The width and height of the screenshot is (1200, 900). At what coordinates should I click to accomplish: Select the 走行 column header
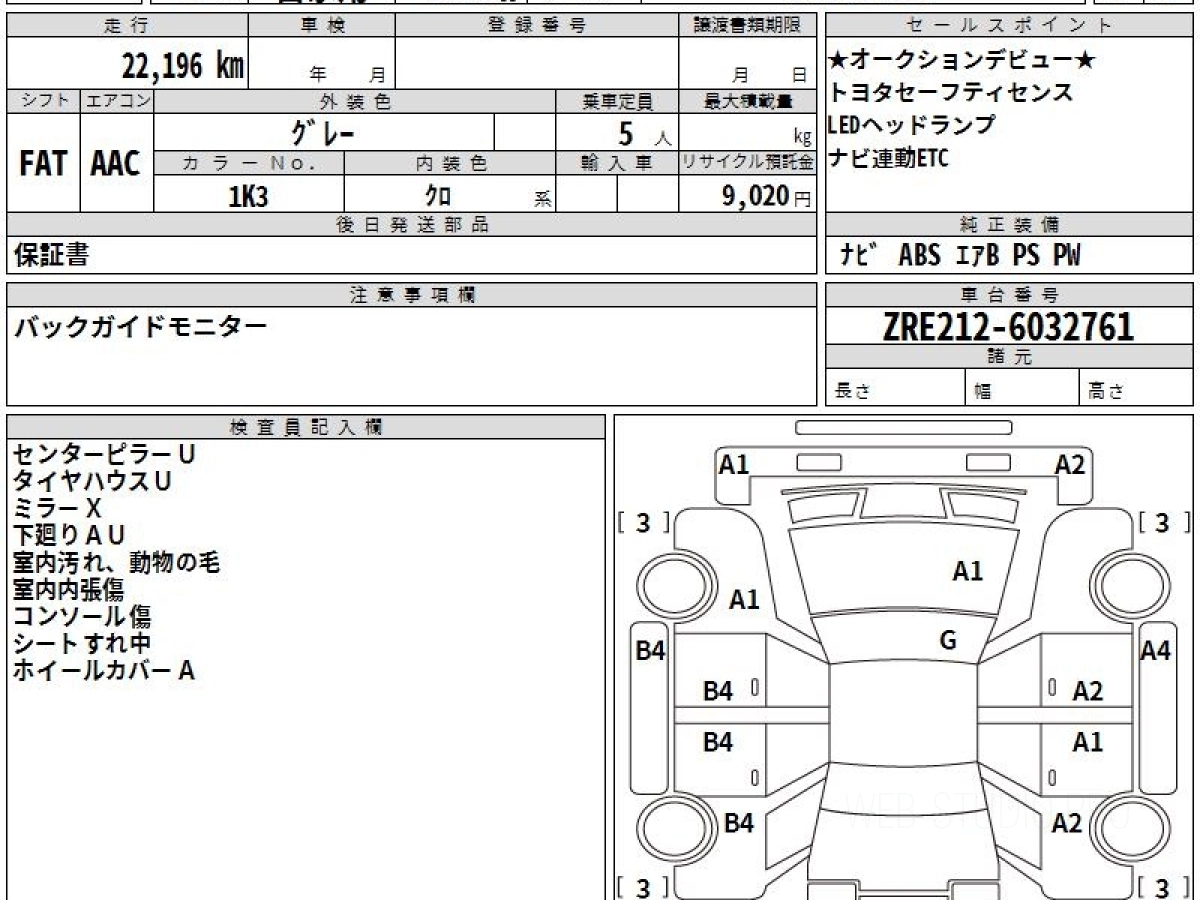click(126, 26)
